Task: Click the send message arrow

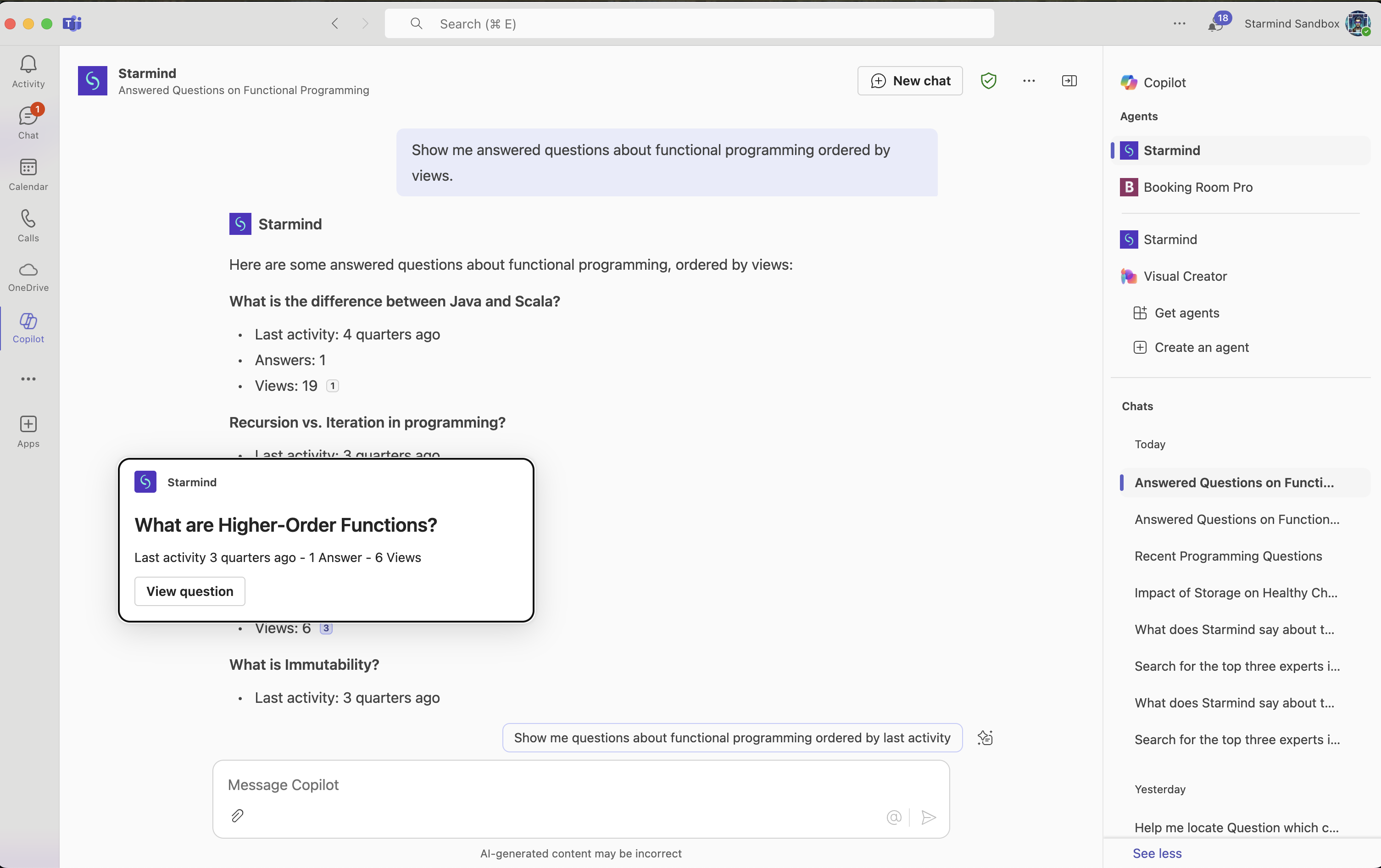Action: [929, 817]
